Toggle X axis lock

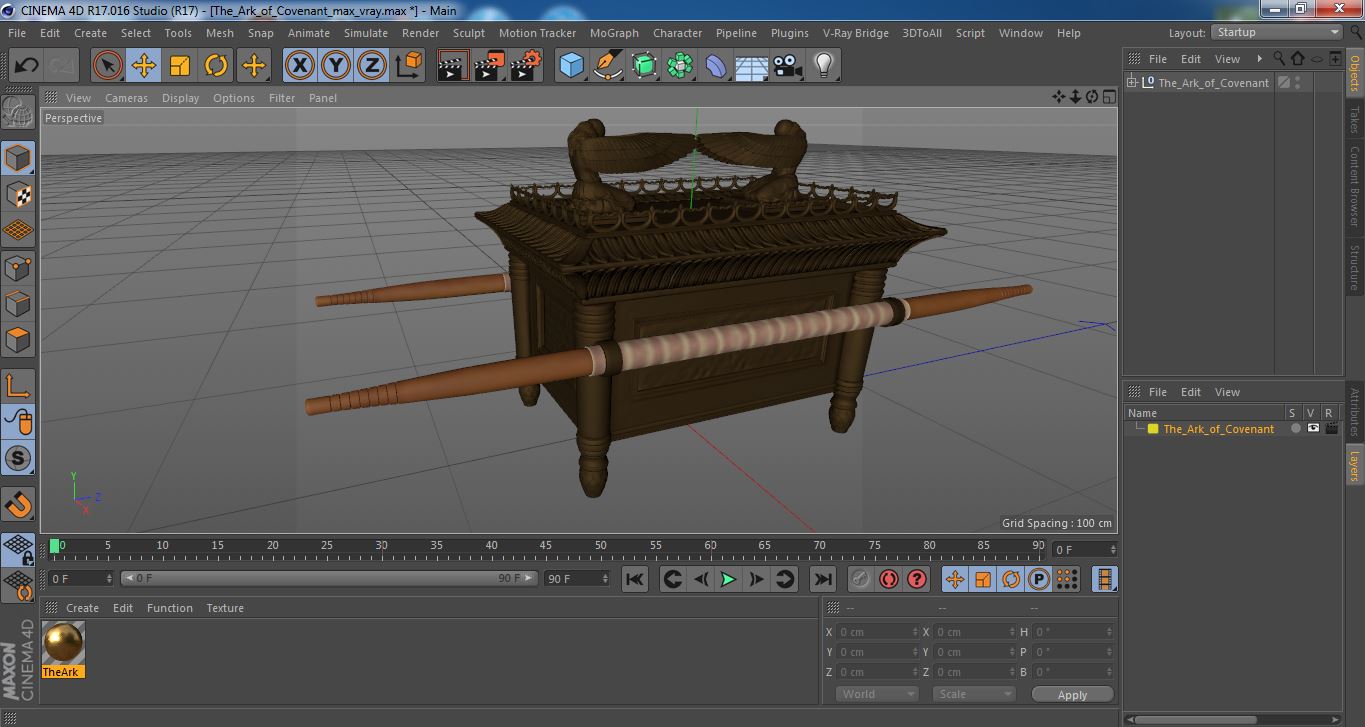pyautogui.click(x=299, y=66)
